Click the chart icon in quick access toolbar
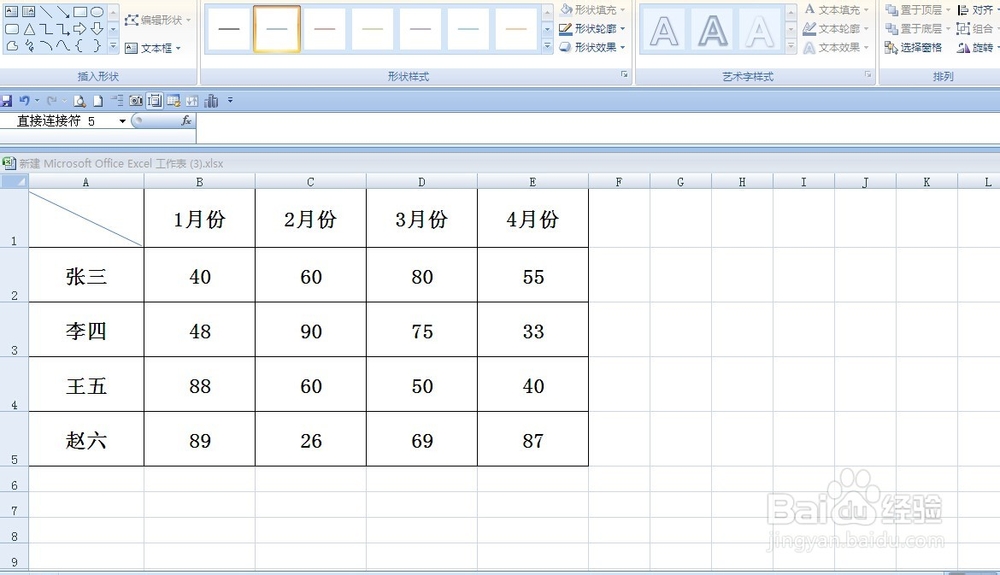1000x575 pixels. pos(211,101)
